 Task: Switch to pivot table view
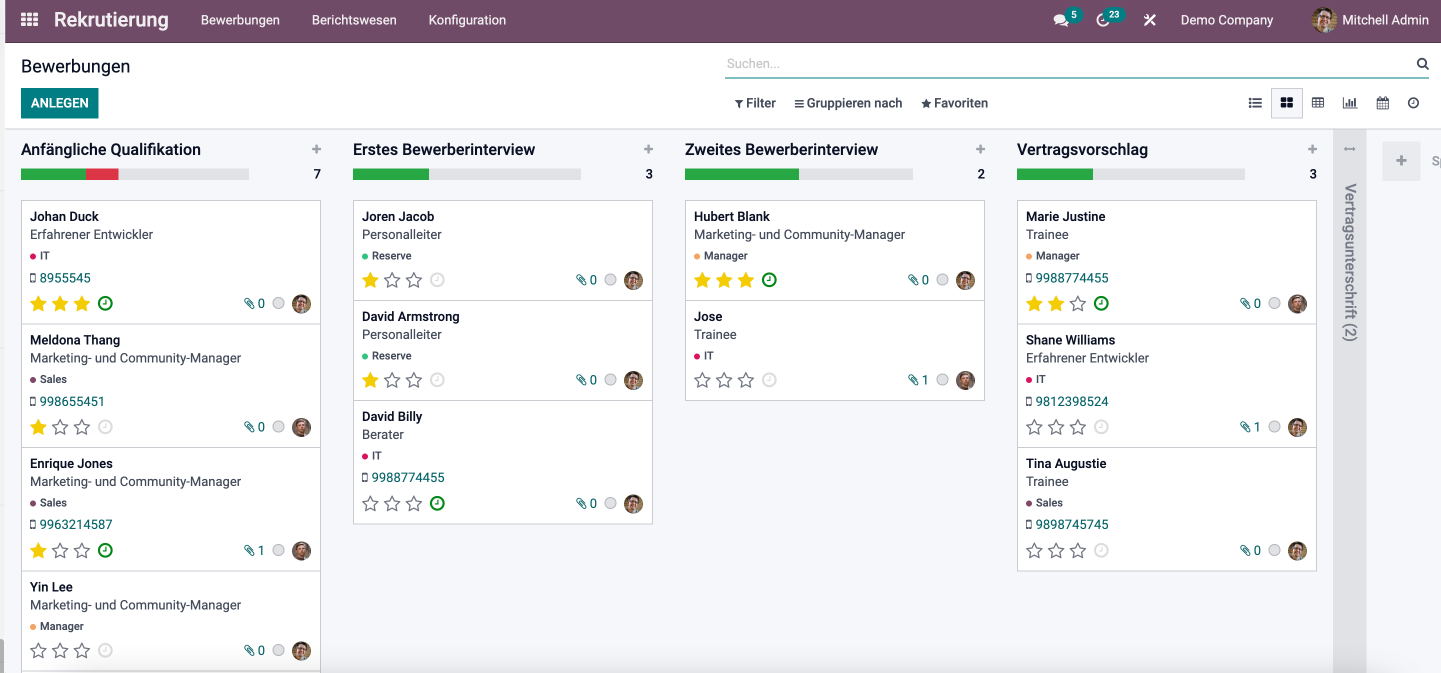(1318, 103)
